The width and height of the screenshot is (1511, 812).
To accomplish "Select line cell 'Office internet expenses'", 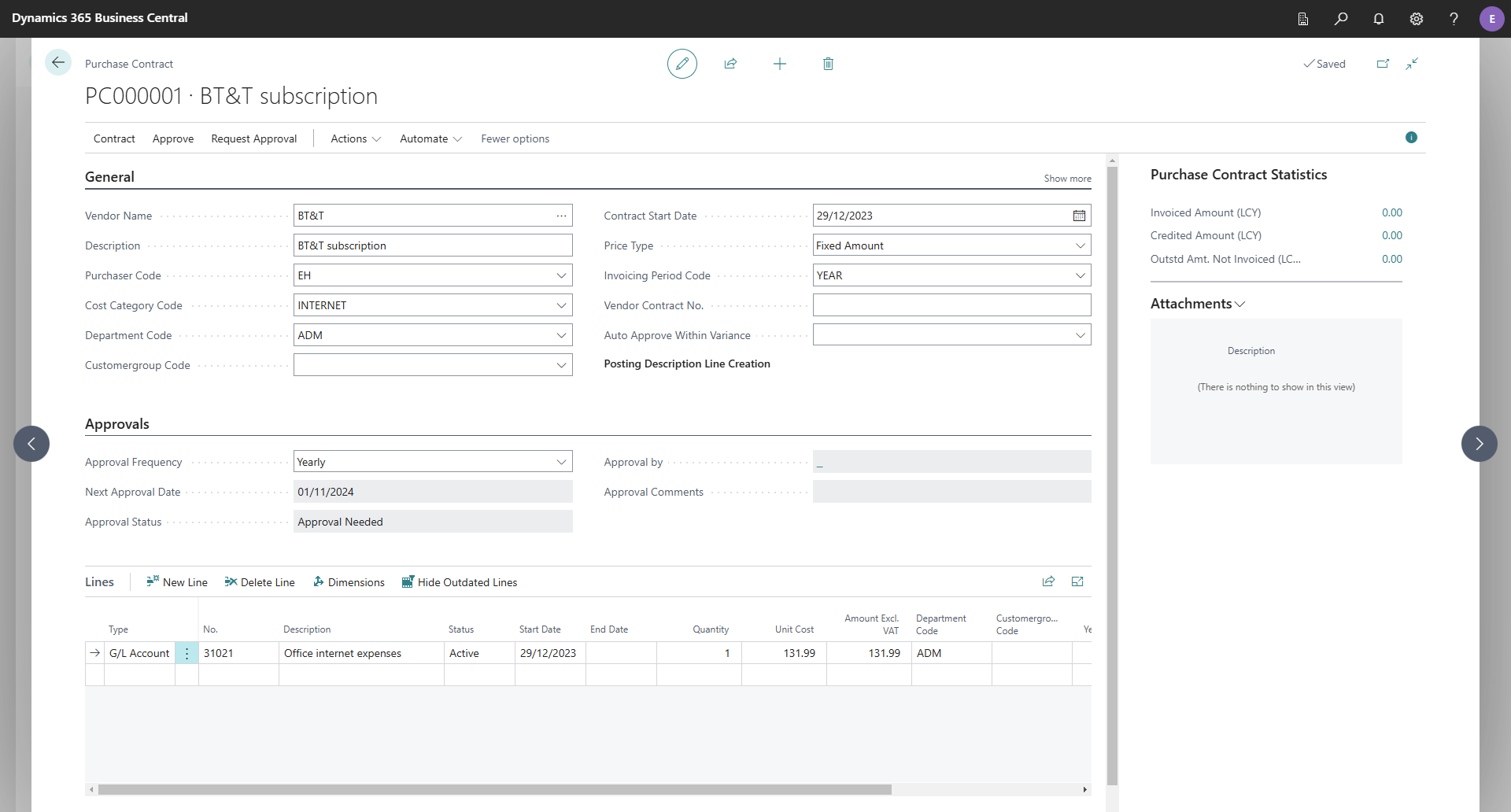I will click(x=361, y=653).
